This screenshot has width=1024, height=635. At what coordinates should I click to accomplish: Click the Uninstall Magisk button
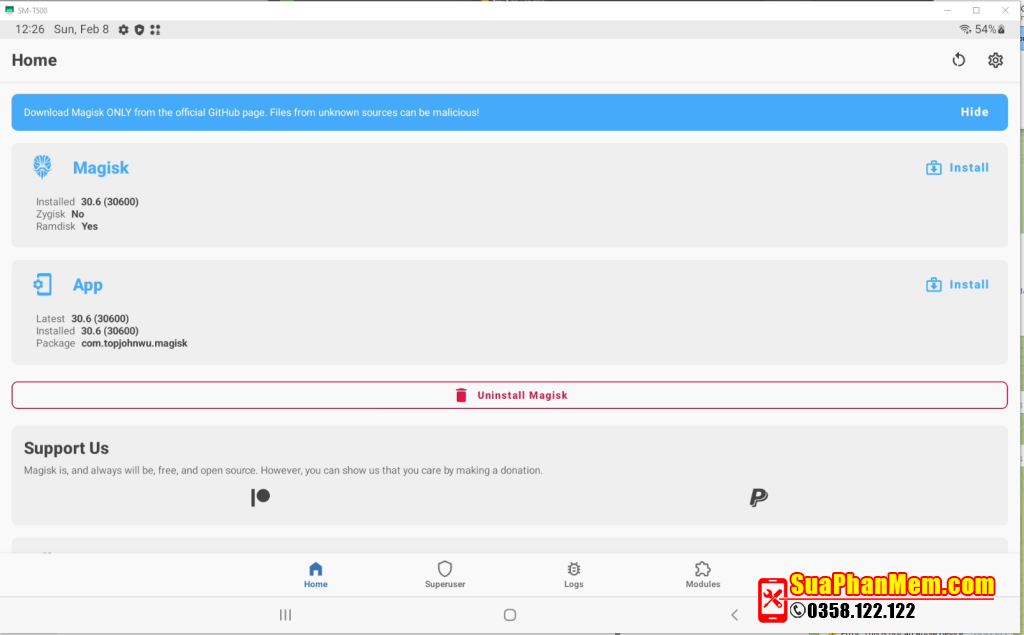tap(510, 395)
